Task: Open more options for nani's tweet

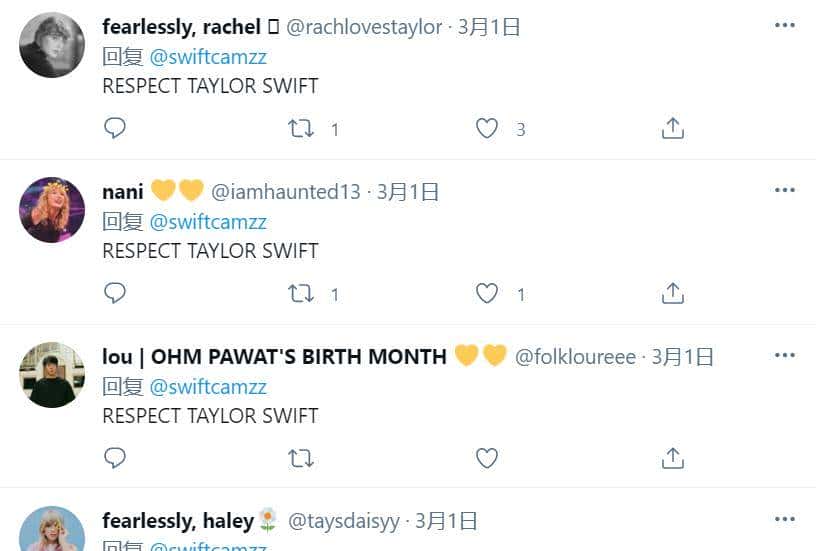Action: [784, 190]
